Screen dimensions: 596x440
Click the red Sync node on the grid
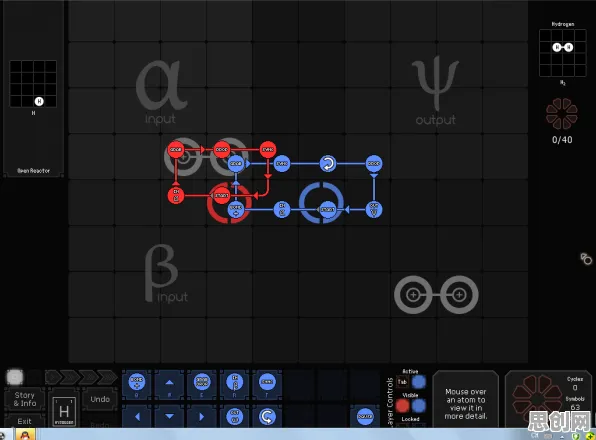point(268,150)
